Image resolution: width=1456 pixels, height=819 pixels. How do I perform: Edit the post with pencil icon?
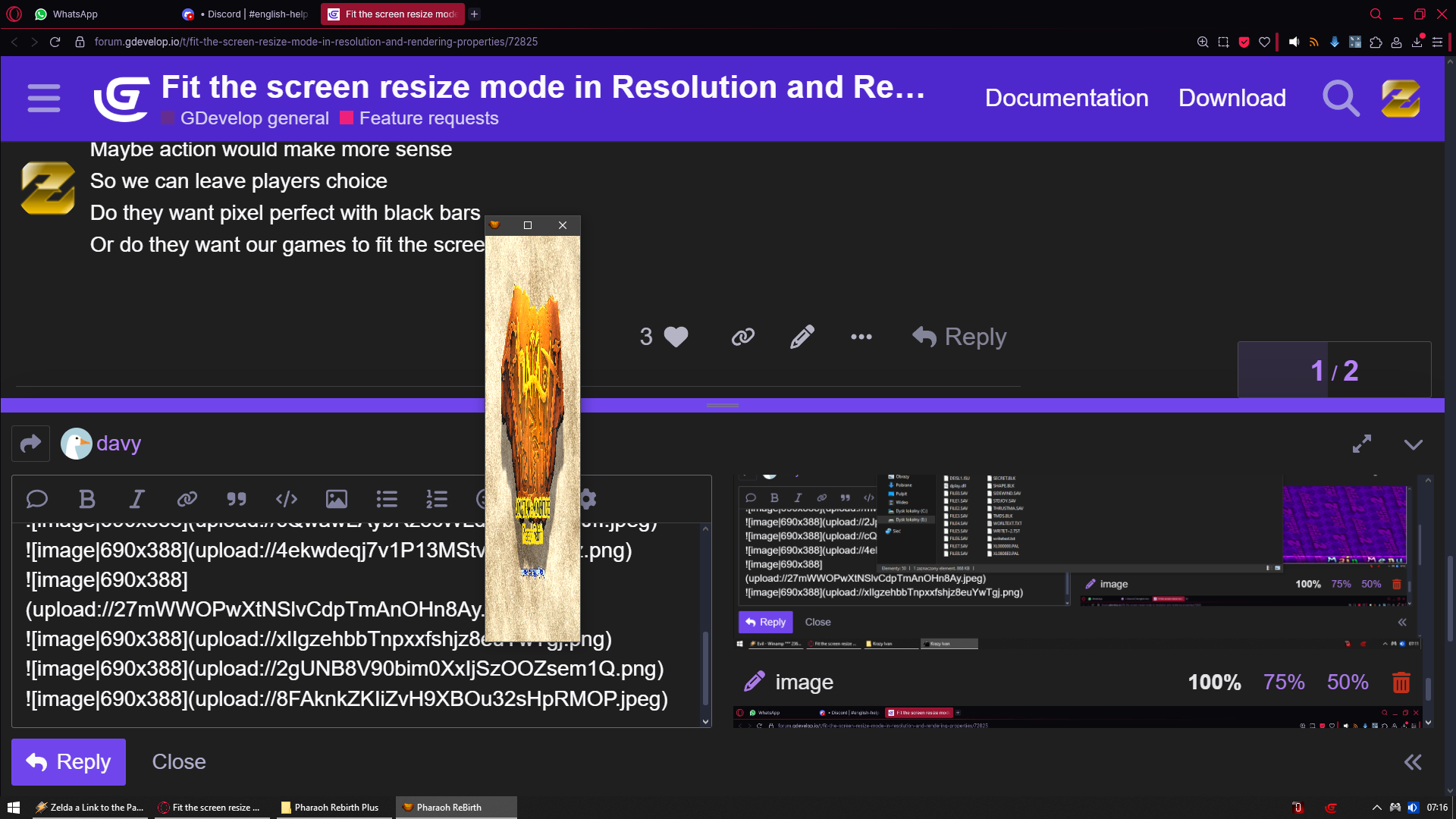[x=802, y=337]
